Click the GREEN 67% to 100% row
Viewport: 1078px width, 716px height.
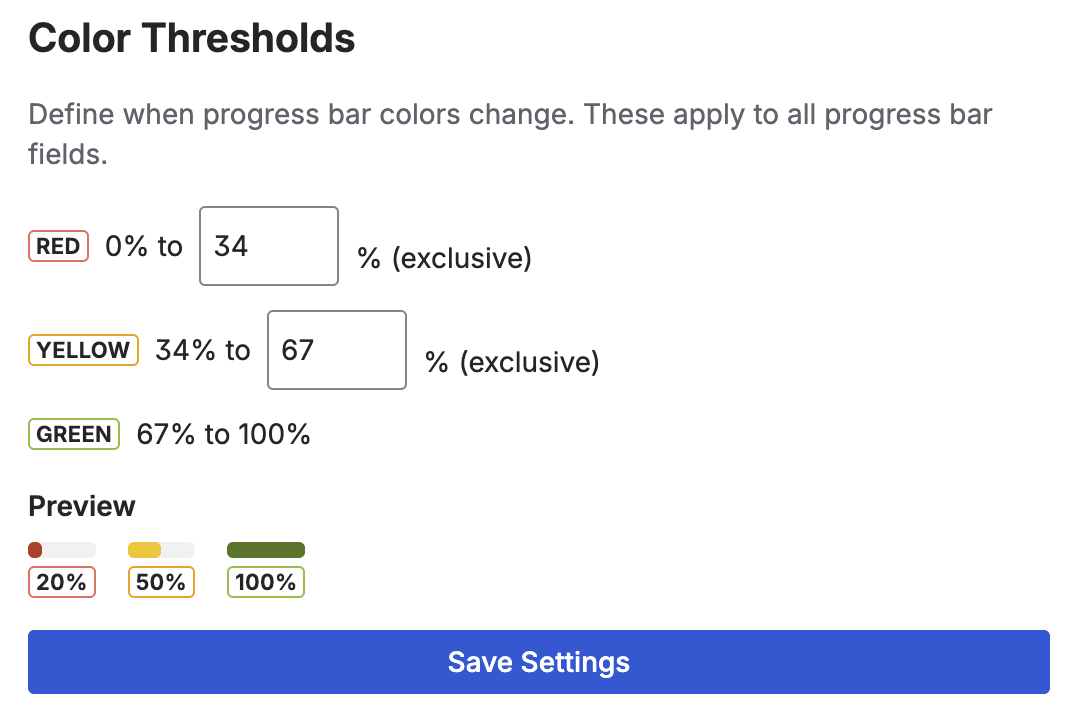[170, 434]
